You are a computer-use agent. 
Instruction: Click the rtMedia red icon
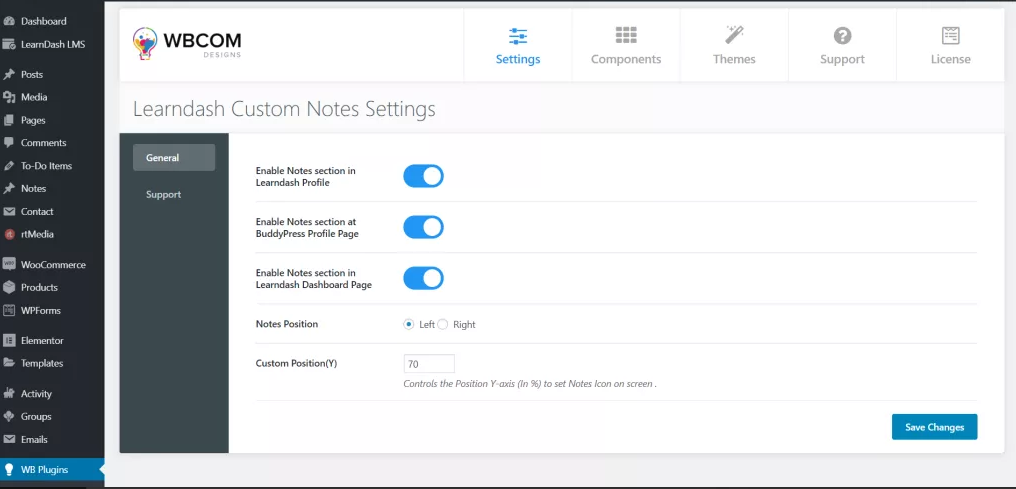pyautogui.click(x=9, y=234)
